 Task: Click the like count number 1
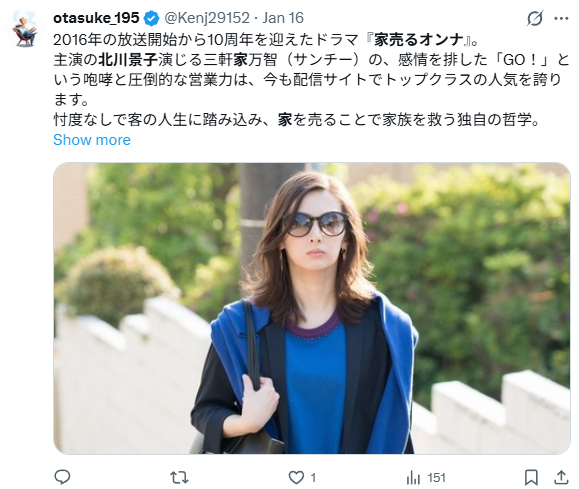coord(313,478)
